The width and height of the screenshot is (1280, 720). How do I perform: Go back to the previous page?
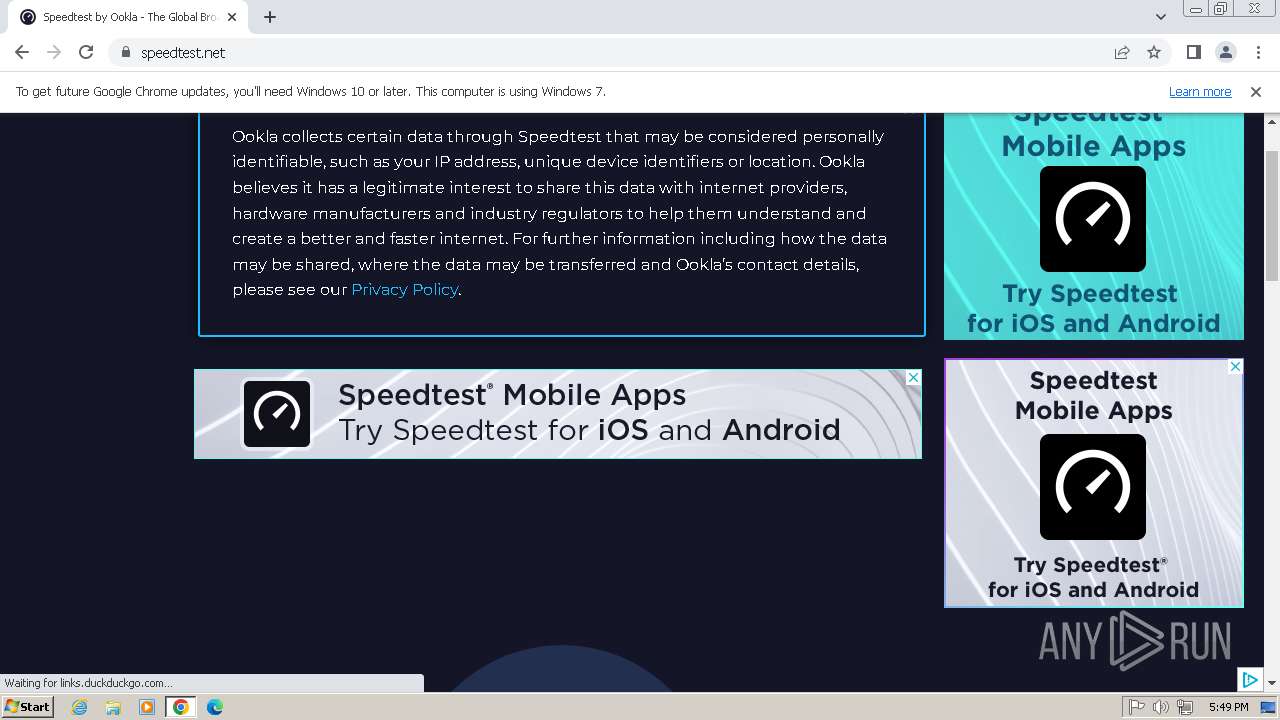[22, 52]
